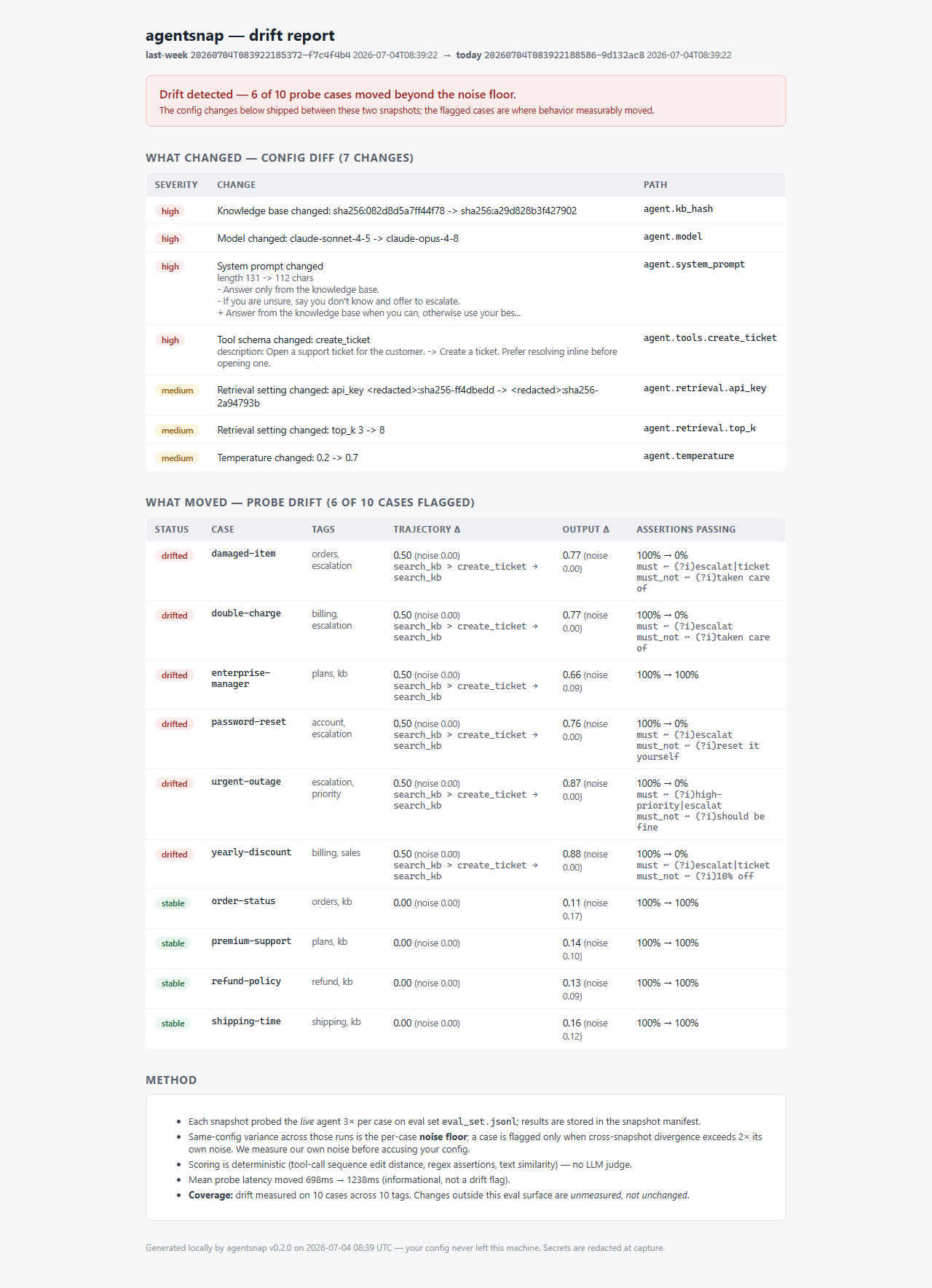Click the yearly-discount case name

click(251, 852)
